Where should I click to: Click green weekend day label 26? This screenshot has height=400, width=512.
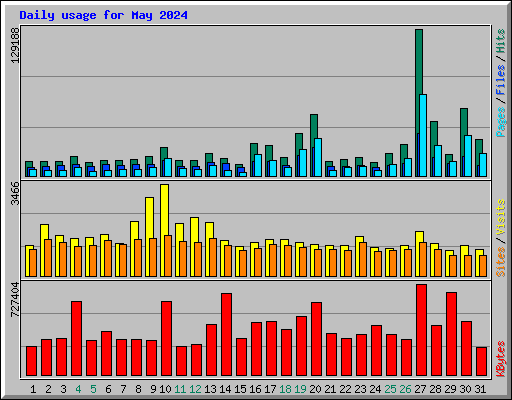[405, 389]
